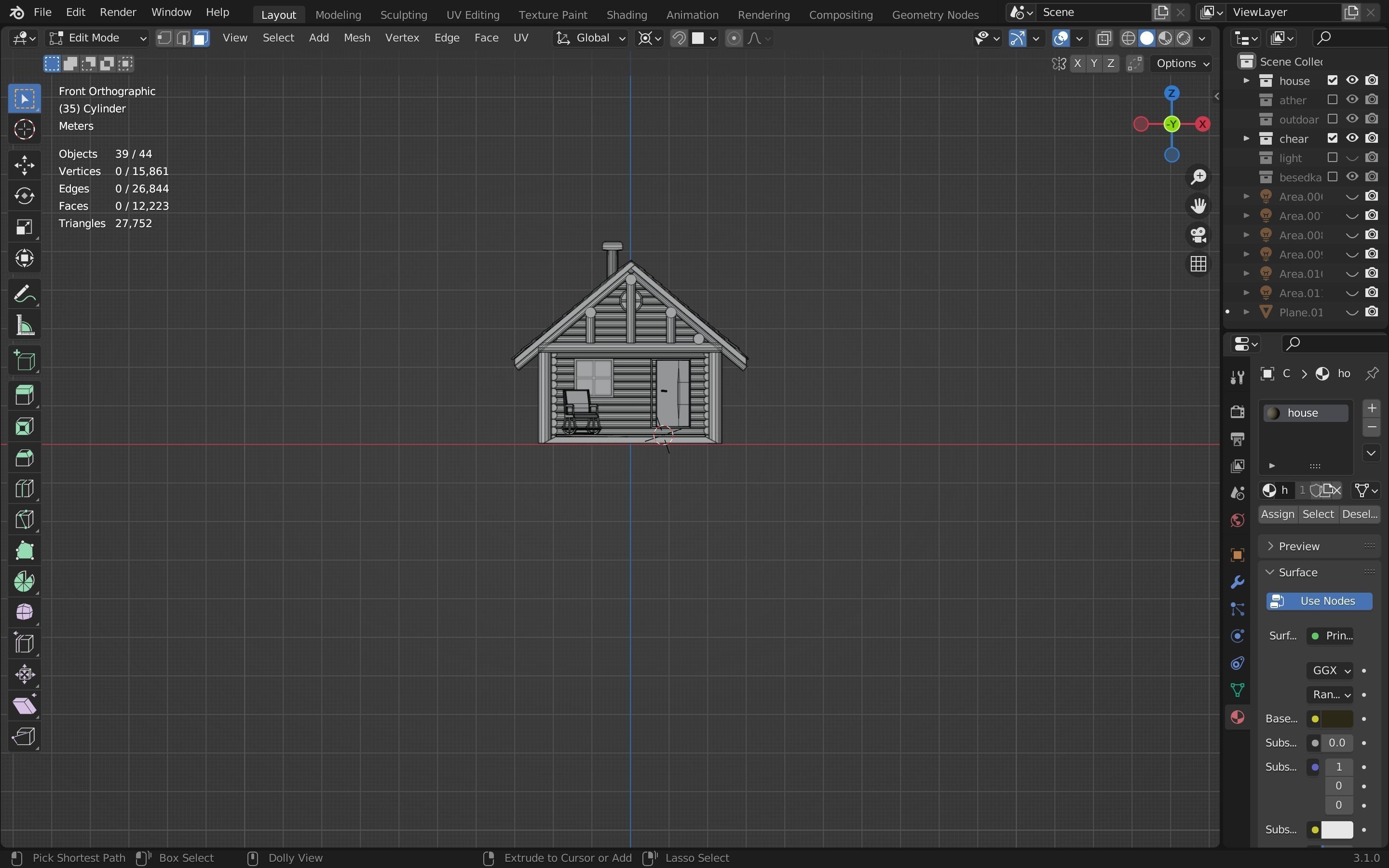Toggle besedka collection eye visibility
This screenshot has height=868, width=1389.
[x=1352, y=177]
